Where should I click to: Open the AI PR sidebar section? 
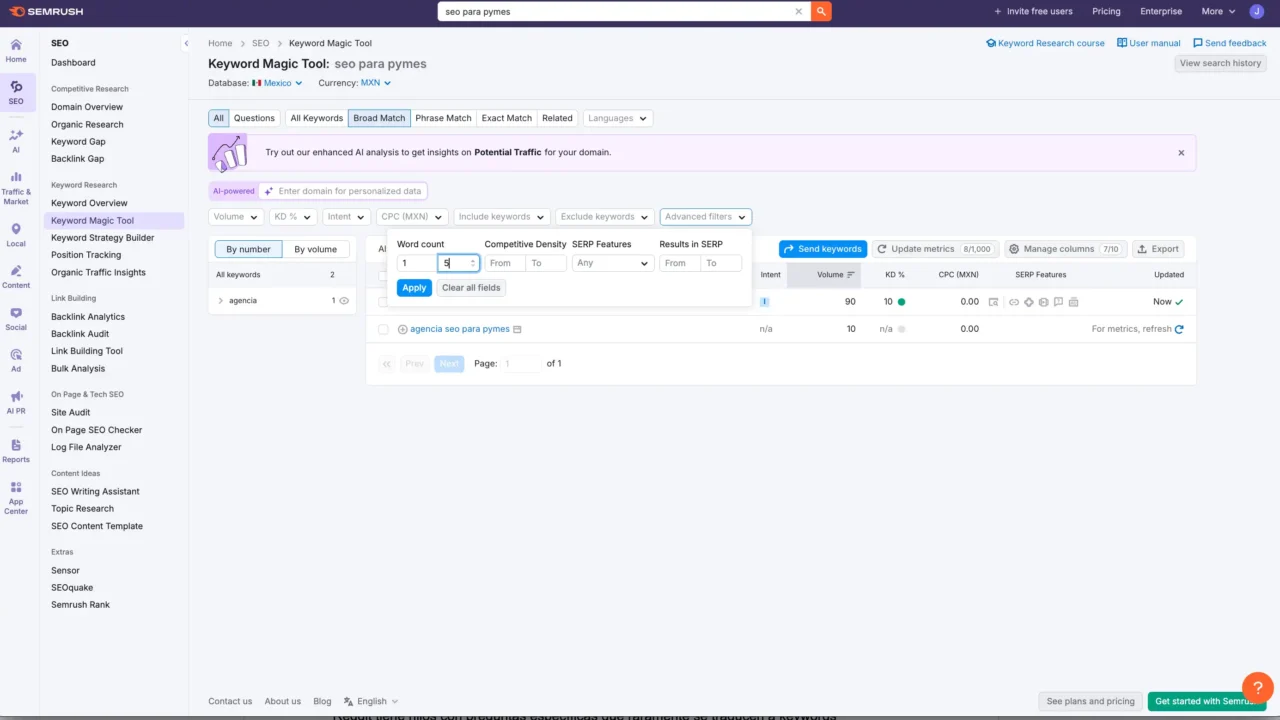coord(16,402)
